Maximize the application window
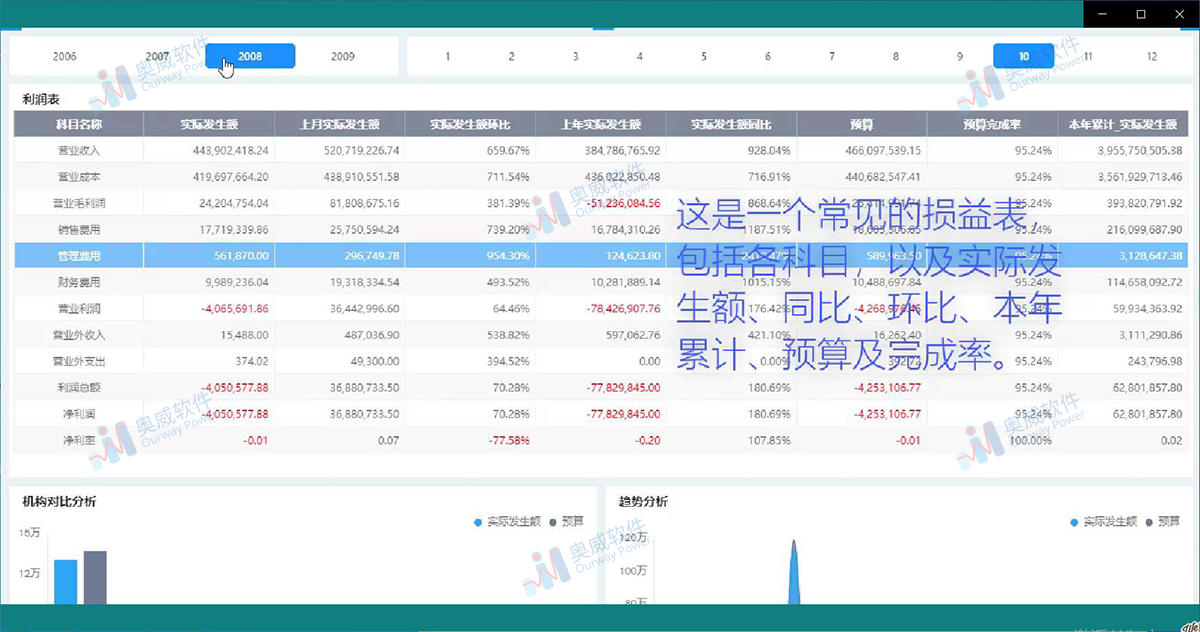This screenshot has height=632, width=1200. coord(1141,14)
